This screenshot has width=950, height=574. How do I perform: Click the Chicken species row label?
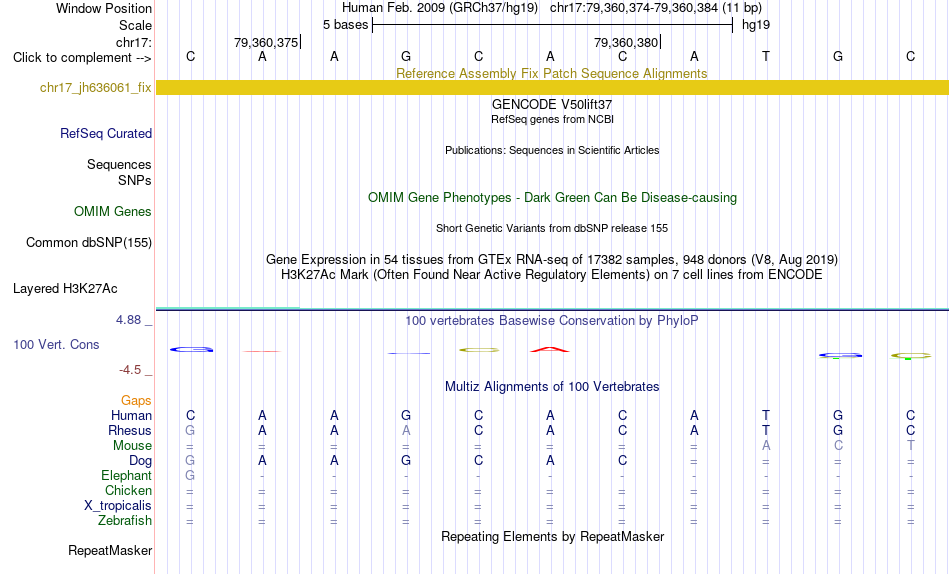[128, 490]
